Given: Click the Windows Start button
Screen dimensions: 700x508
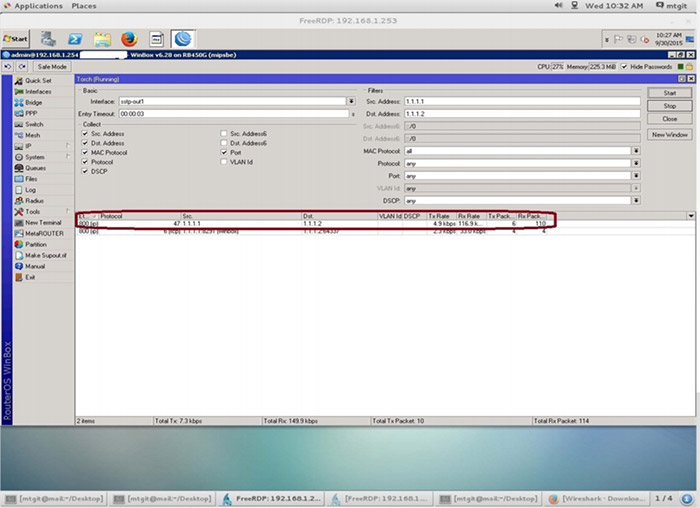Looking at the screenshot, I should click(15, 39).
